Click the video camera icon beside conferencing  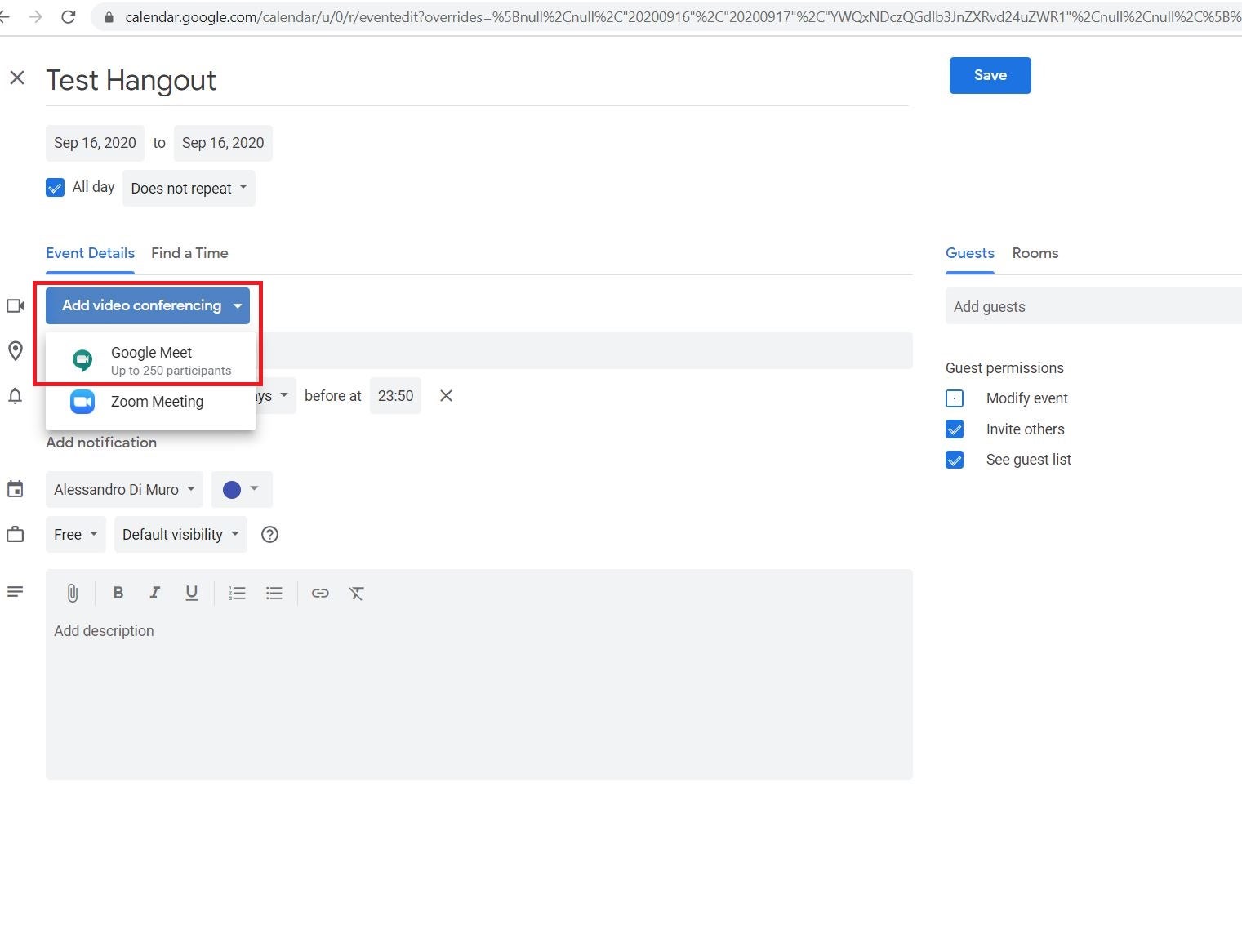[16, 305]
